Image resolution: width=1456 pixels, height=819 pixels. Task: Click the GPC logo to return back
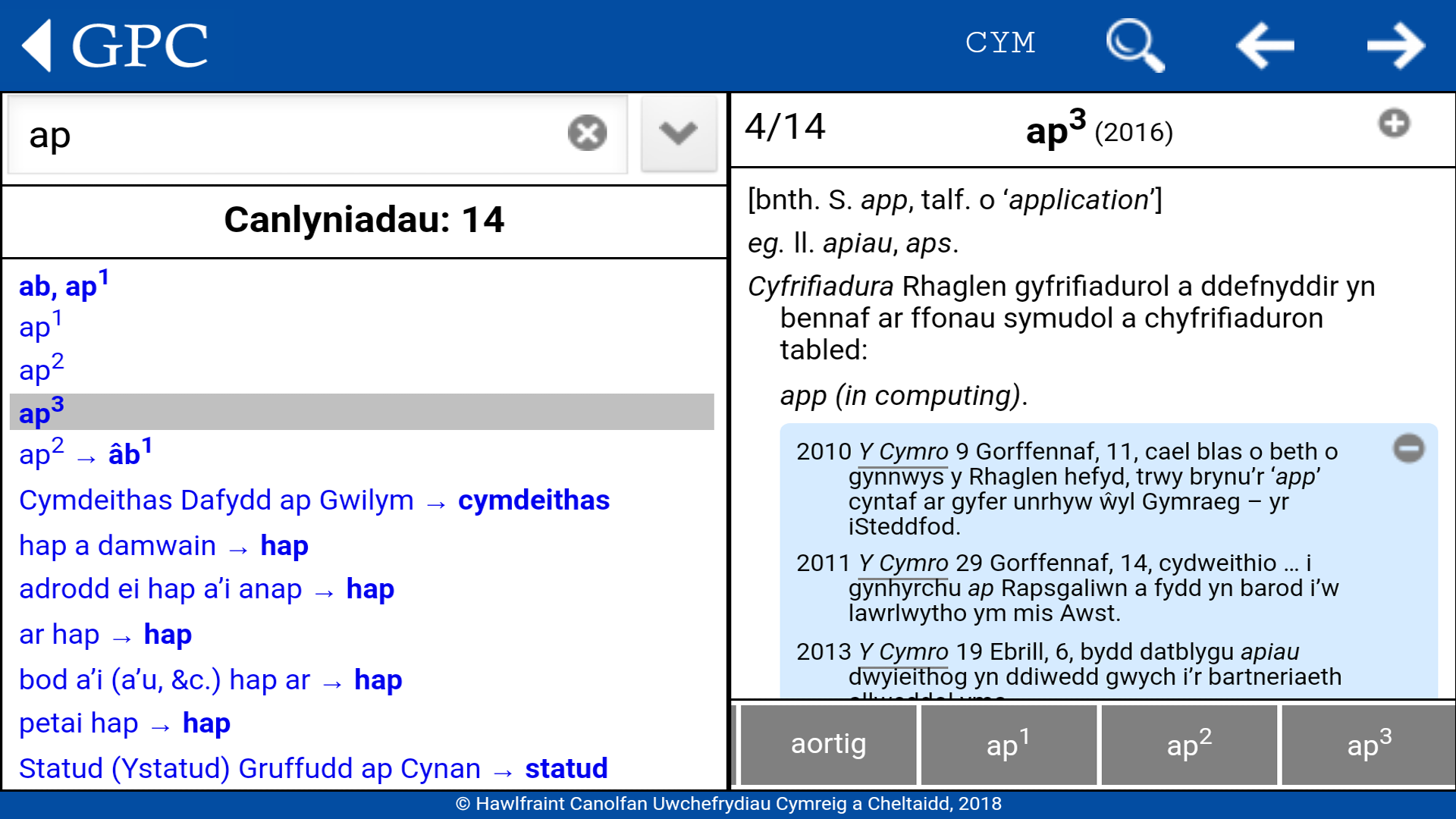point(114,44)
